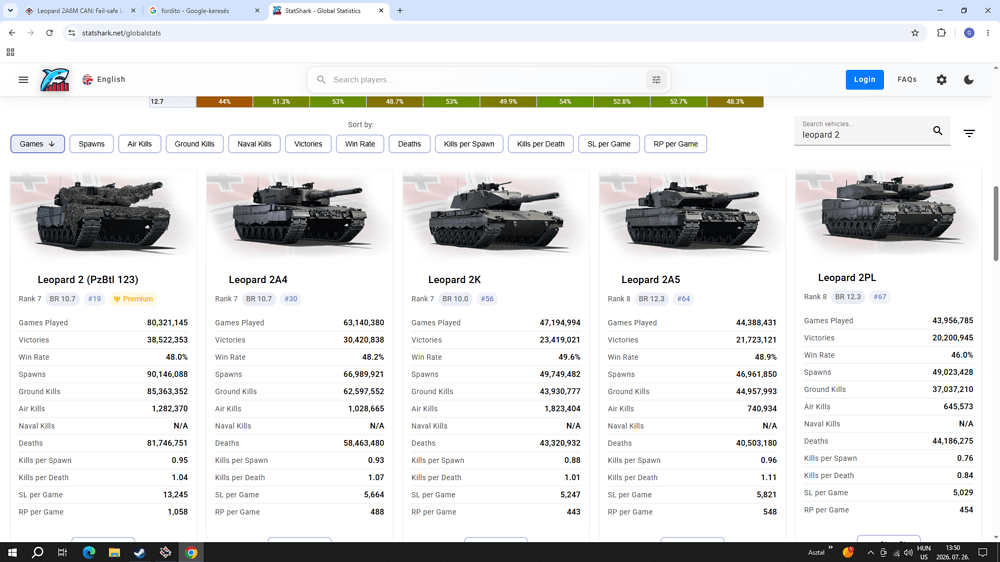Image resolution: width=1000 pixels, height=562 pixels.
Task: Click the Leopard 2A4 title
Action: 258,279
